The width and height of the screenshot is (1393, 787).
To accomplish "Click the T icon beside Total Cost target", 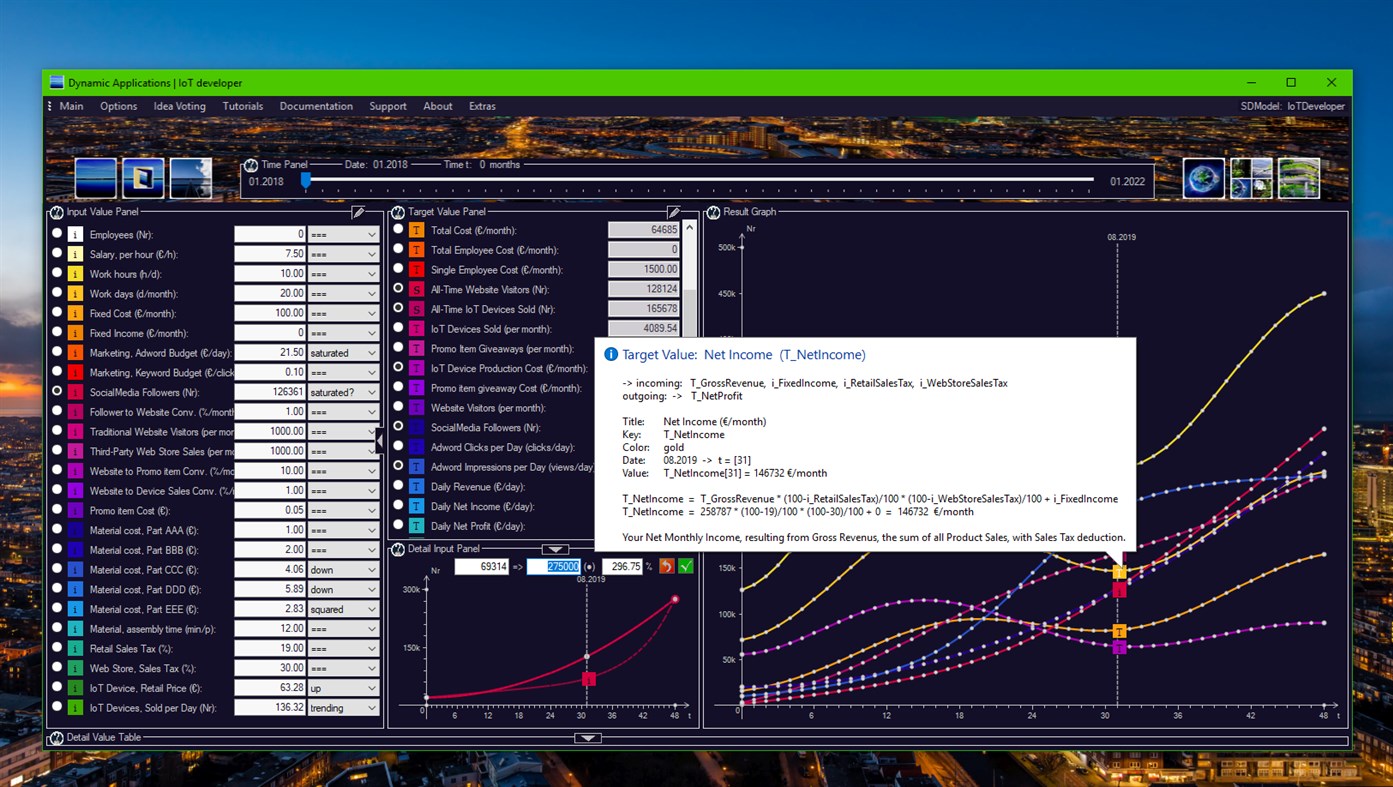I will point(417,229).
